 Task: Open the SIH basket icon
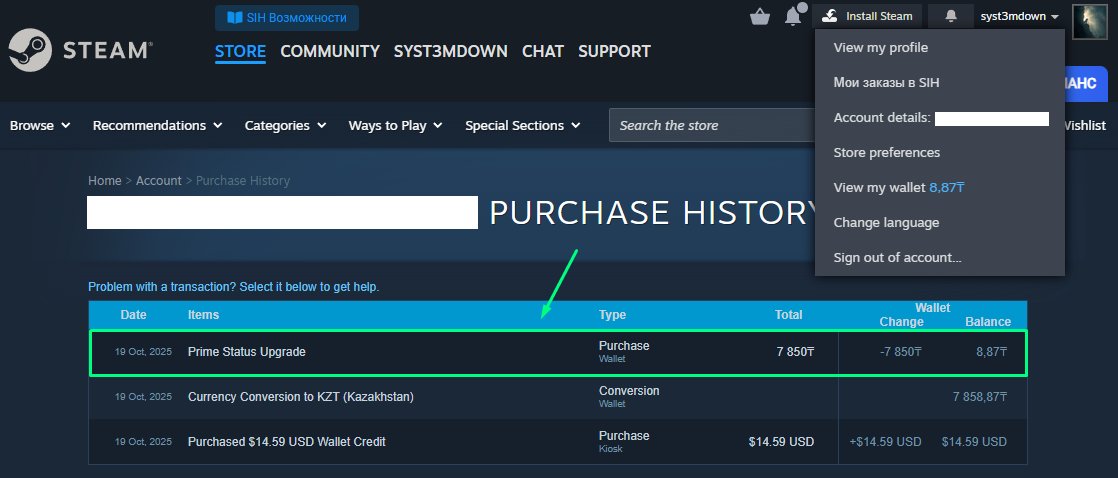[x=760, y=16]
